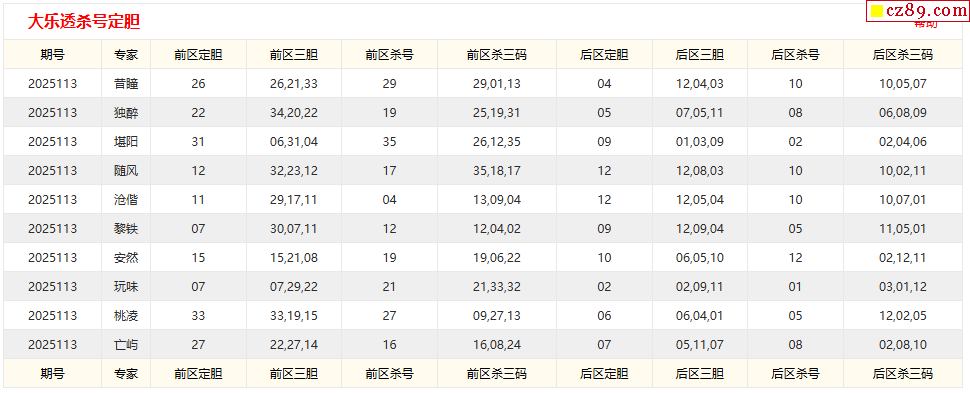The image size is (970, 393).
Task: Click the partially hidden 帮助 help link
Action: click(x=925, y=24)
